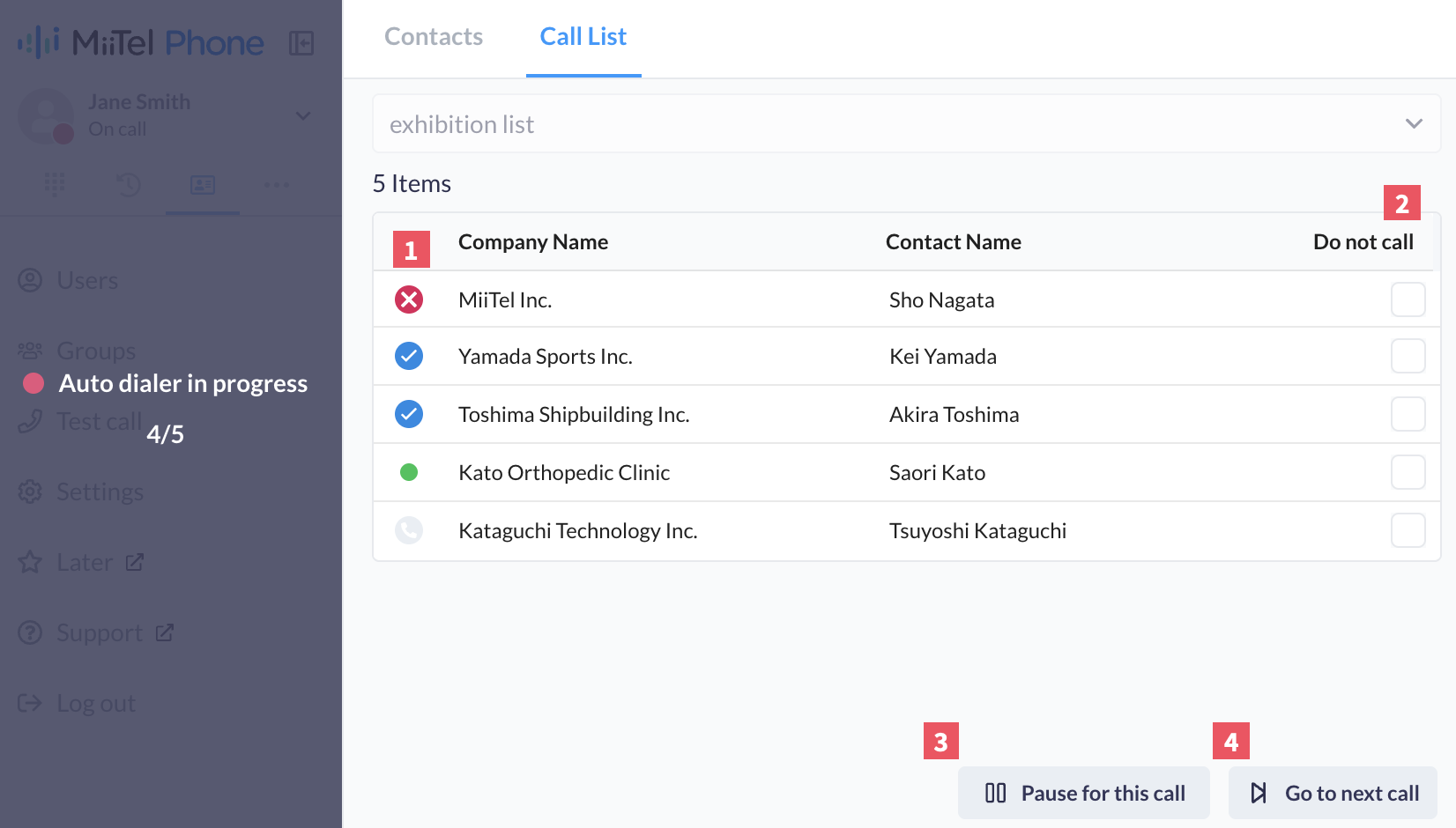
Task: Click the 5 Items count label
Action: coord(412,183)
